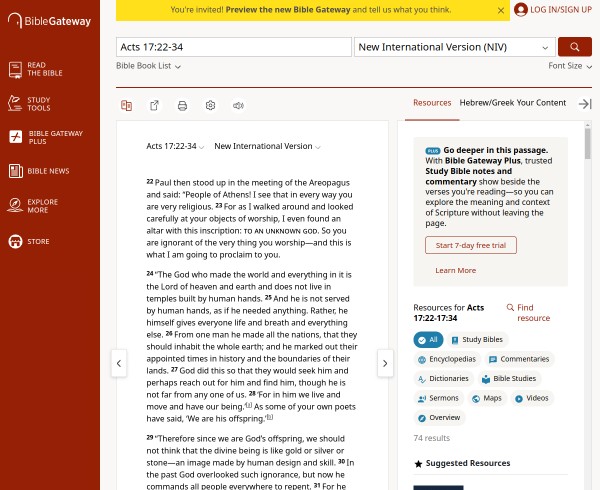This screenshot has width=600, height=490.
Task: Click the Find resource magnifier icon
Action: click(510, 308)
